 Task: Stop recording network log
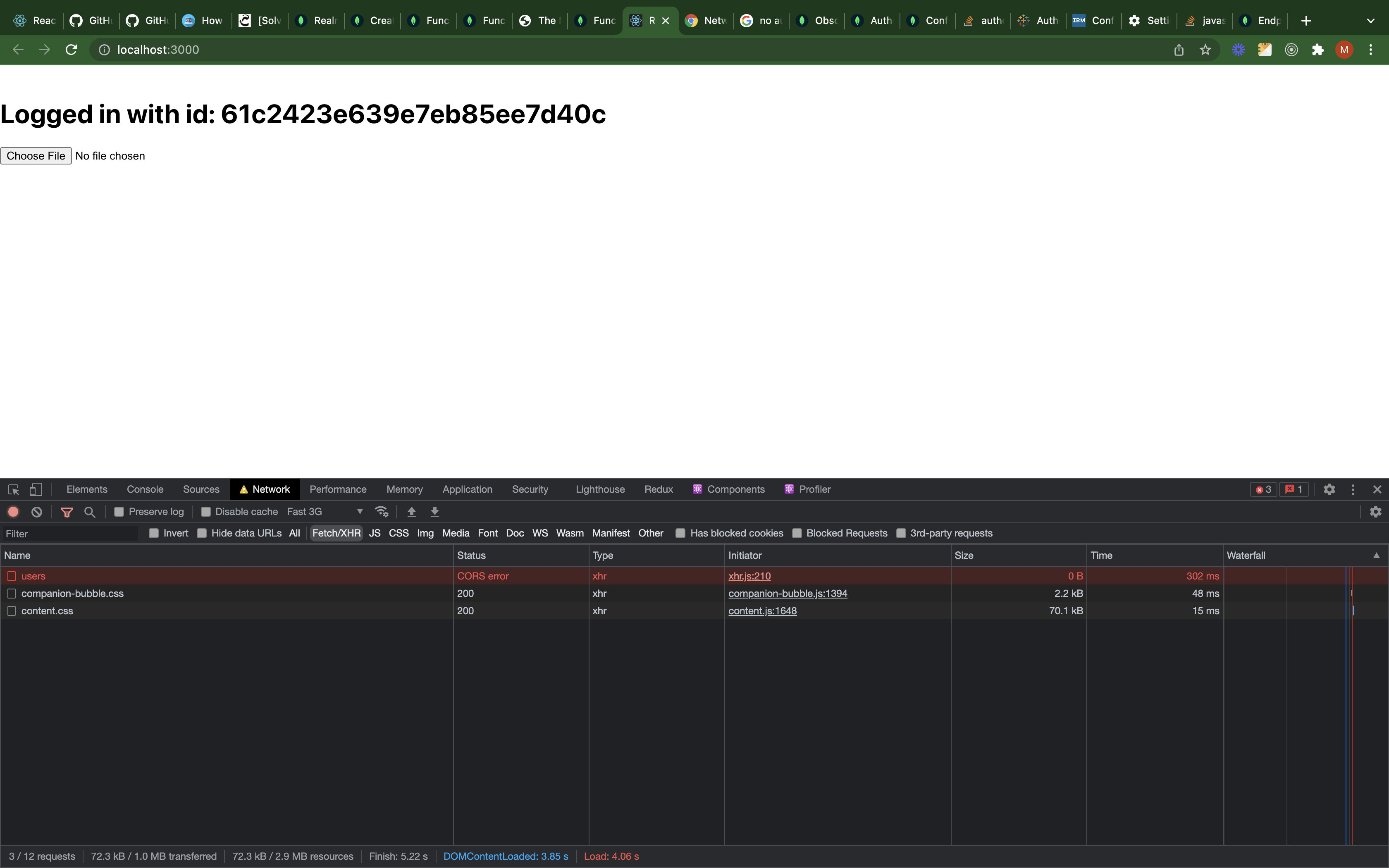[x=13, y=512]
